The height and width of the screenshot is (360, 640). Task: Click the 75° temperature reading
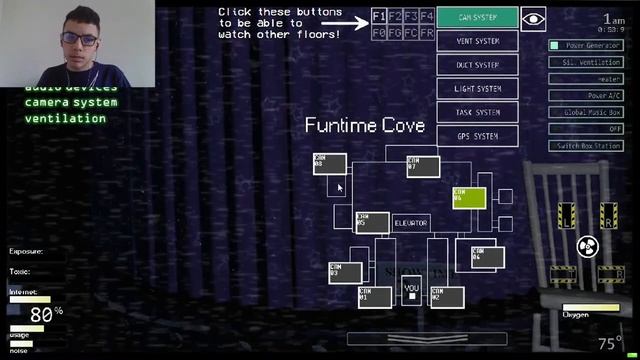click(610, 343)
